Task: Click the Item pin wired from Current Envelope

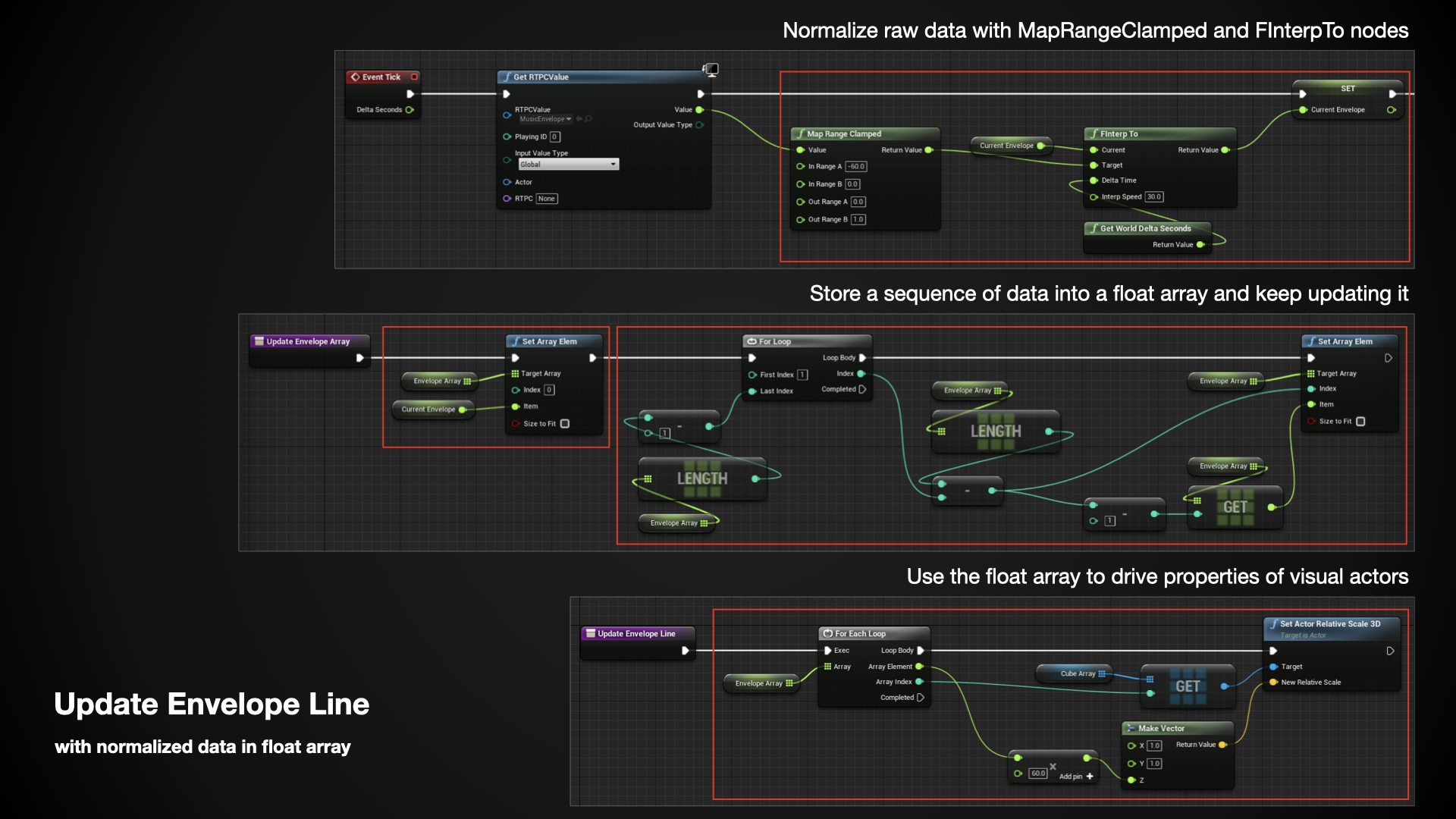Action: pos(516,406)
